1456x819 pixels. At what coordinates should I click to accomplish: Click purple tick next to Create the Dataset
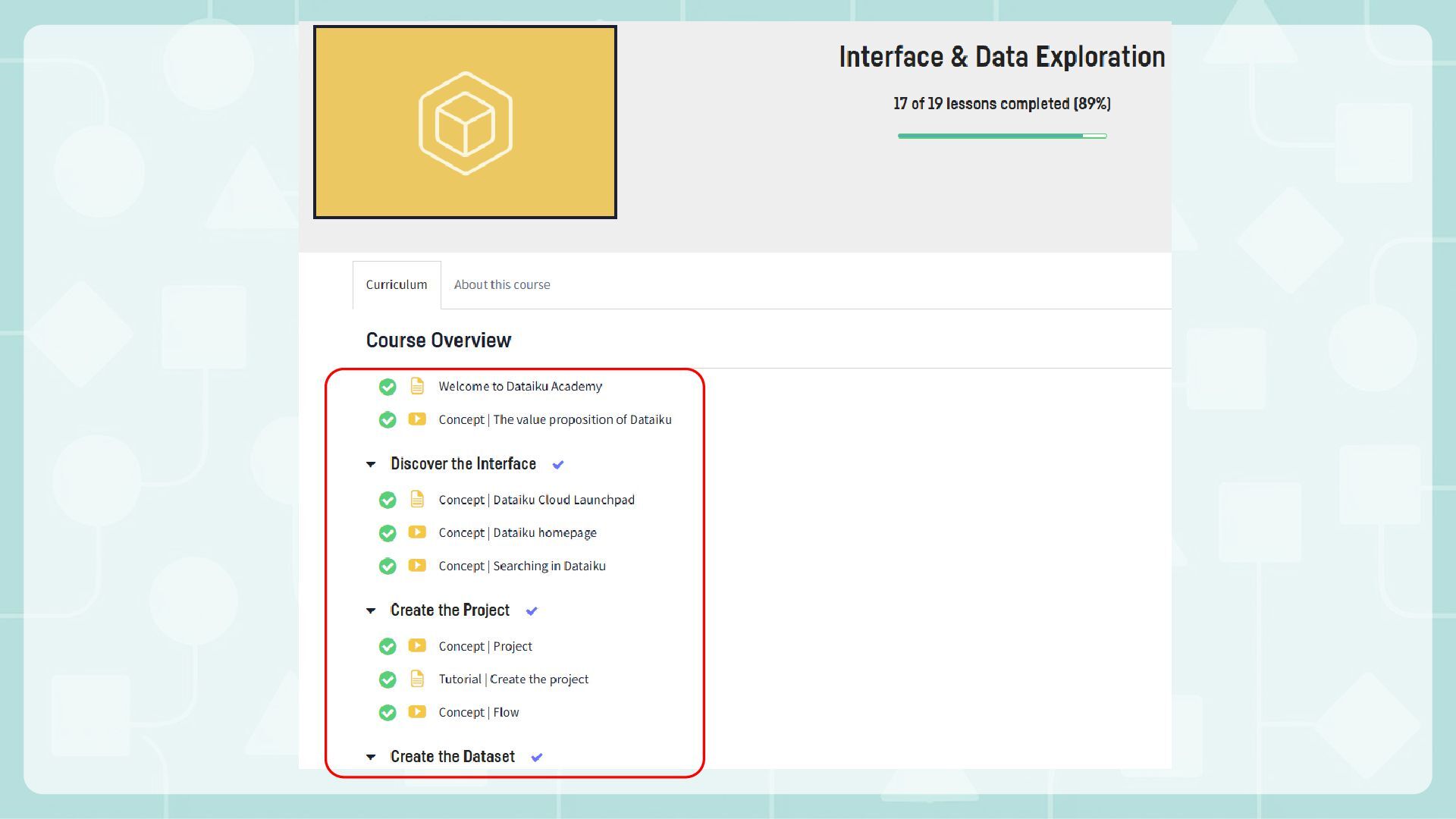[x=537, y=758]
